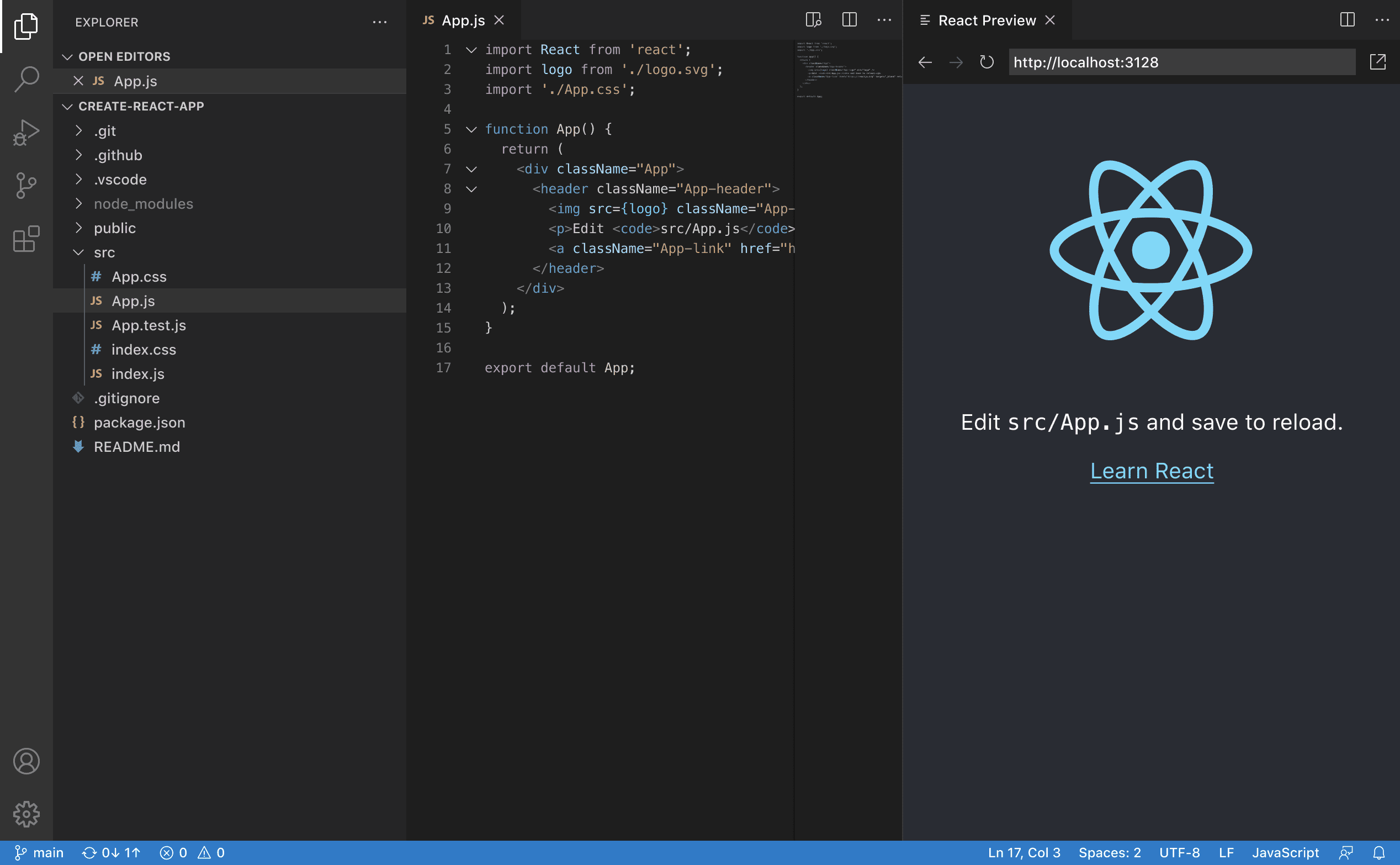
Task: Split the App.js editor right
Action: (x=850, y=20)
